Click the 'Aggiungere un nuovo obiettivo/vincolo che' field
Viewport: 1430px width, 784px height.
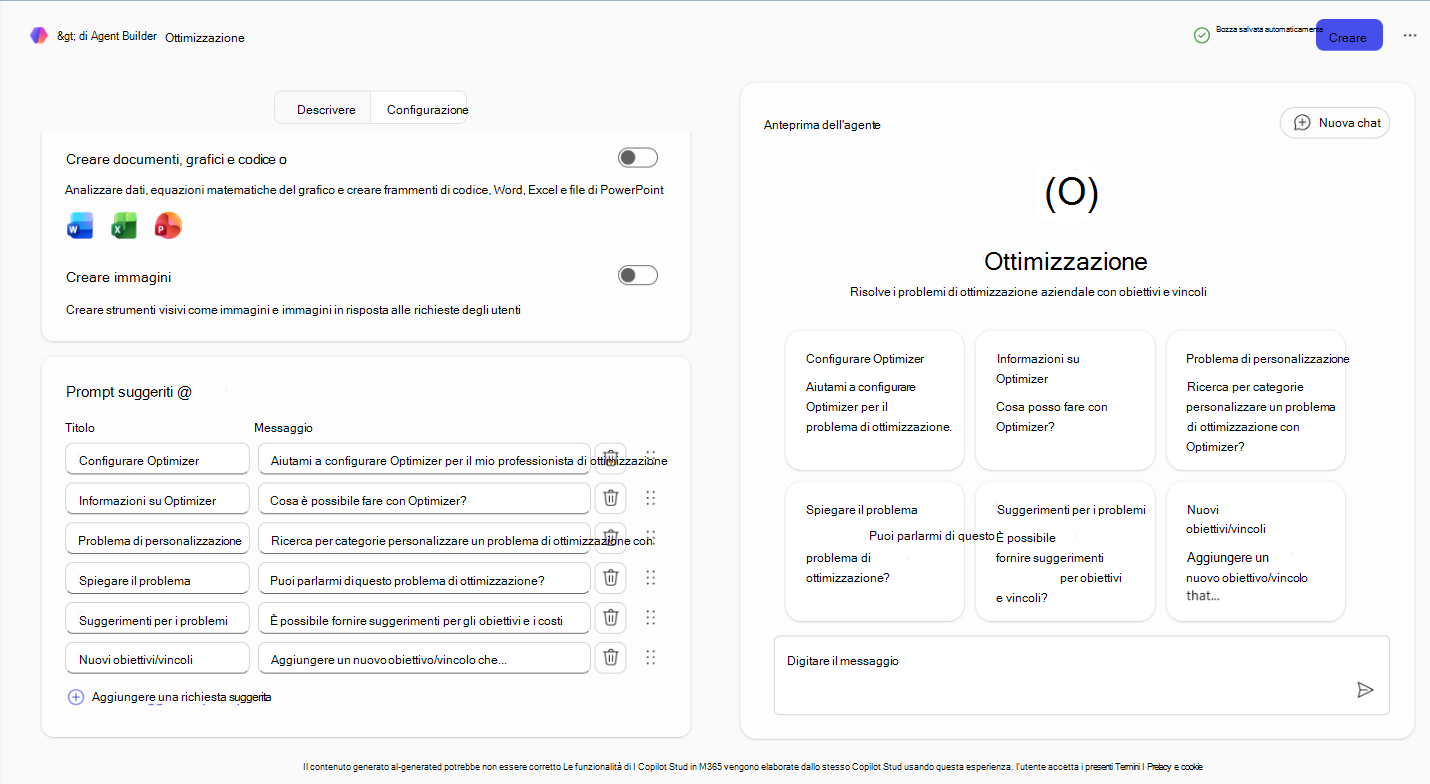pyautogui.click(x=424, y=659)
